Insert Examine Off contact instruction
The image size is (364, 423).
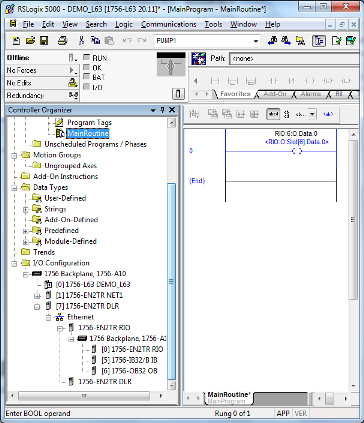pos(292,81)
